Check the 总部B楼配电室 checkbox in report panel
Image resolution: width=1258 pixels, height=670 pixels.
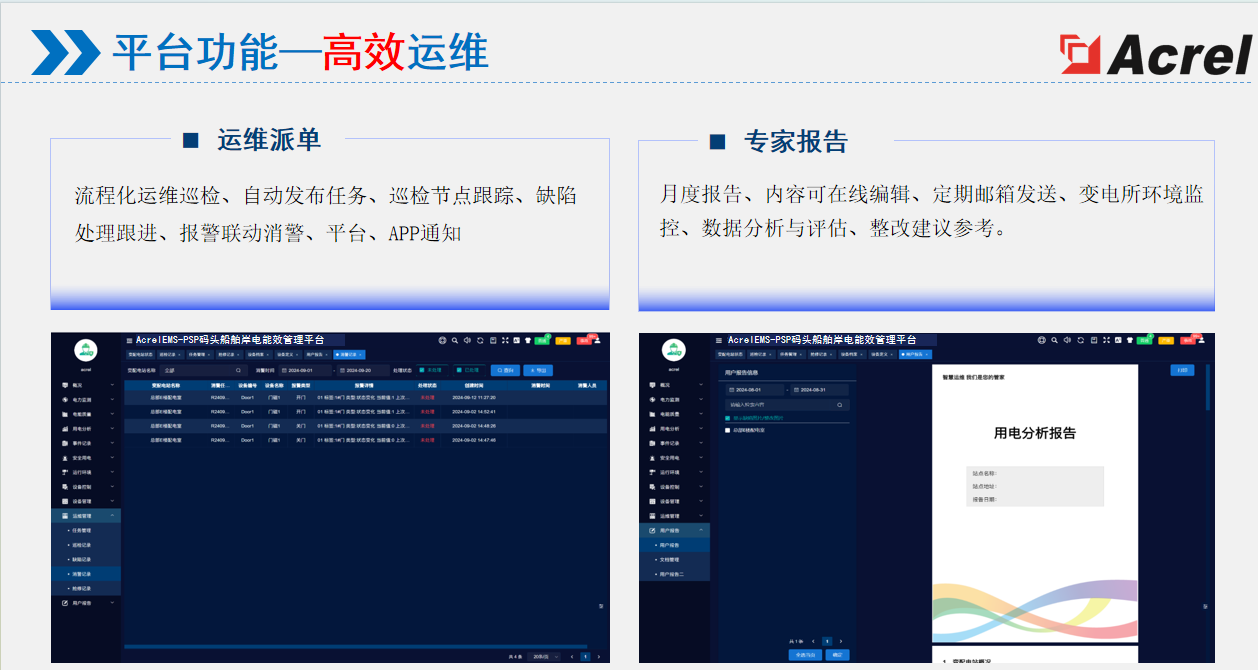728,430
